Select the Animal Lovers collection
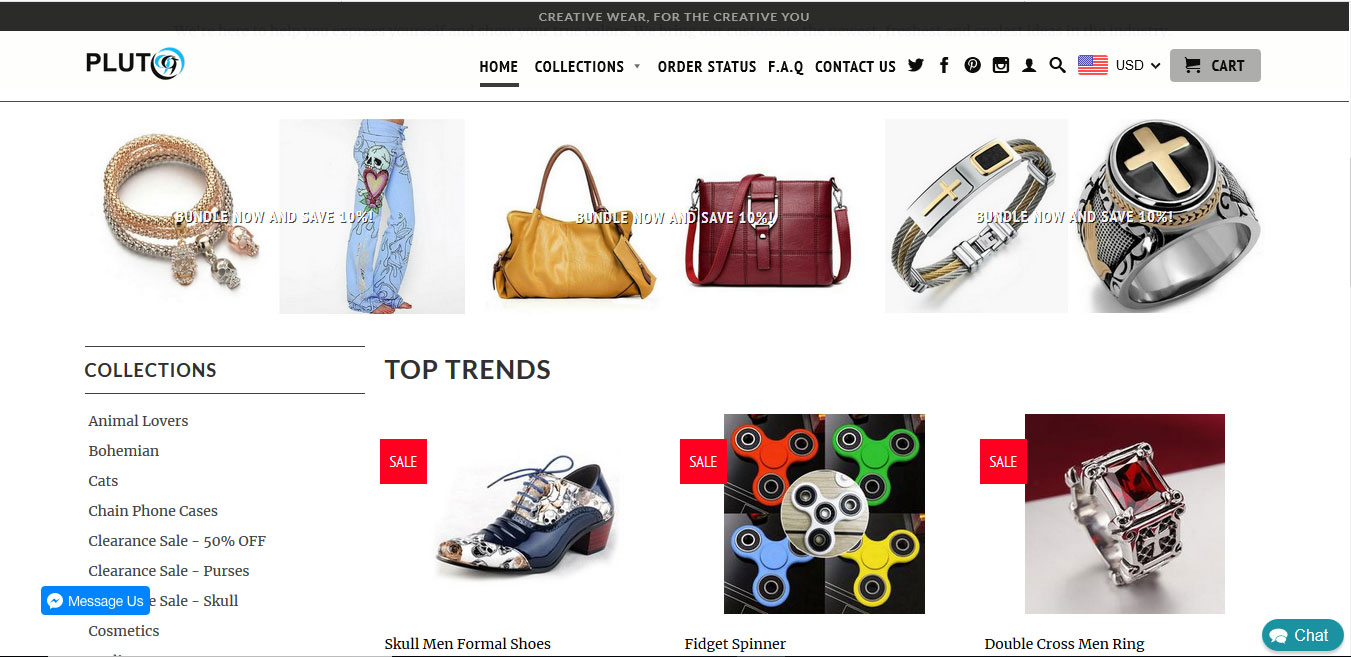This screenshot has height=657, width=1351. point(138,421)
